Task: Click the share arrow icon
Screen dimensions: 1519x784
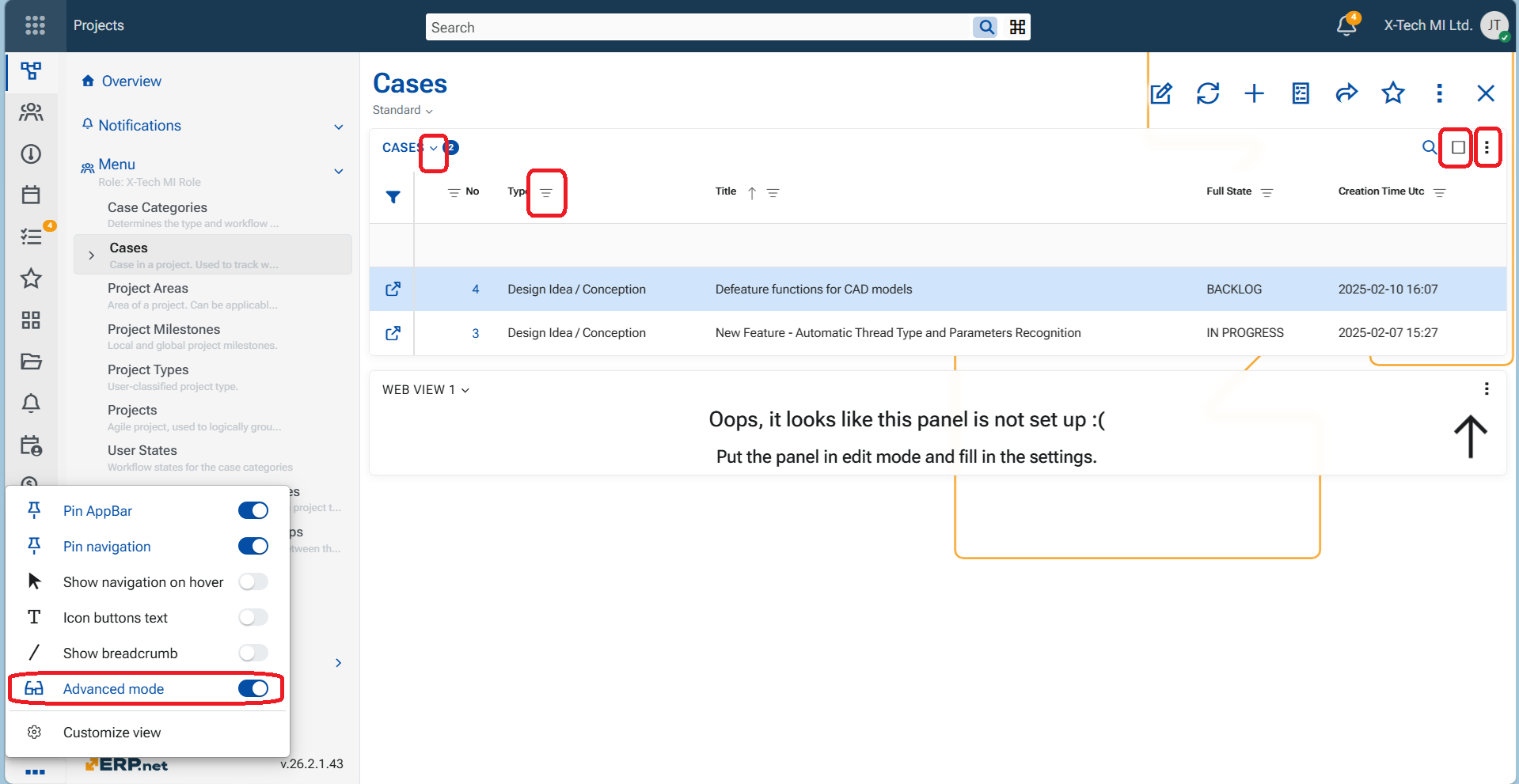Action: [1346, 93]
